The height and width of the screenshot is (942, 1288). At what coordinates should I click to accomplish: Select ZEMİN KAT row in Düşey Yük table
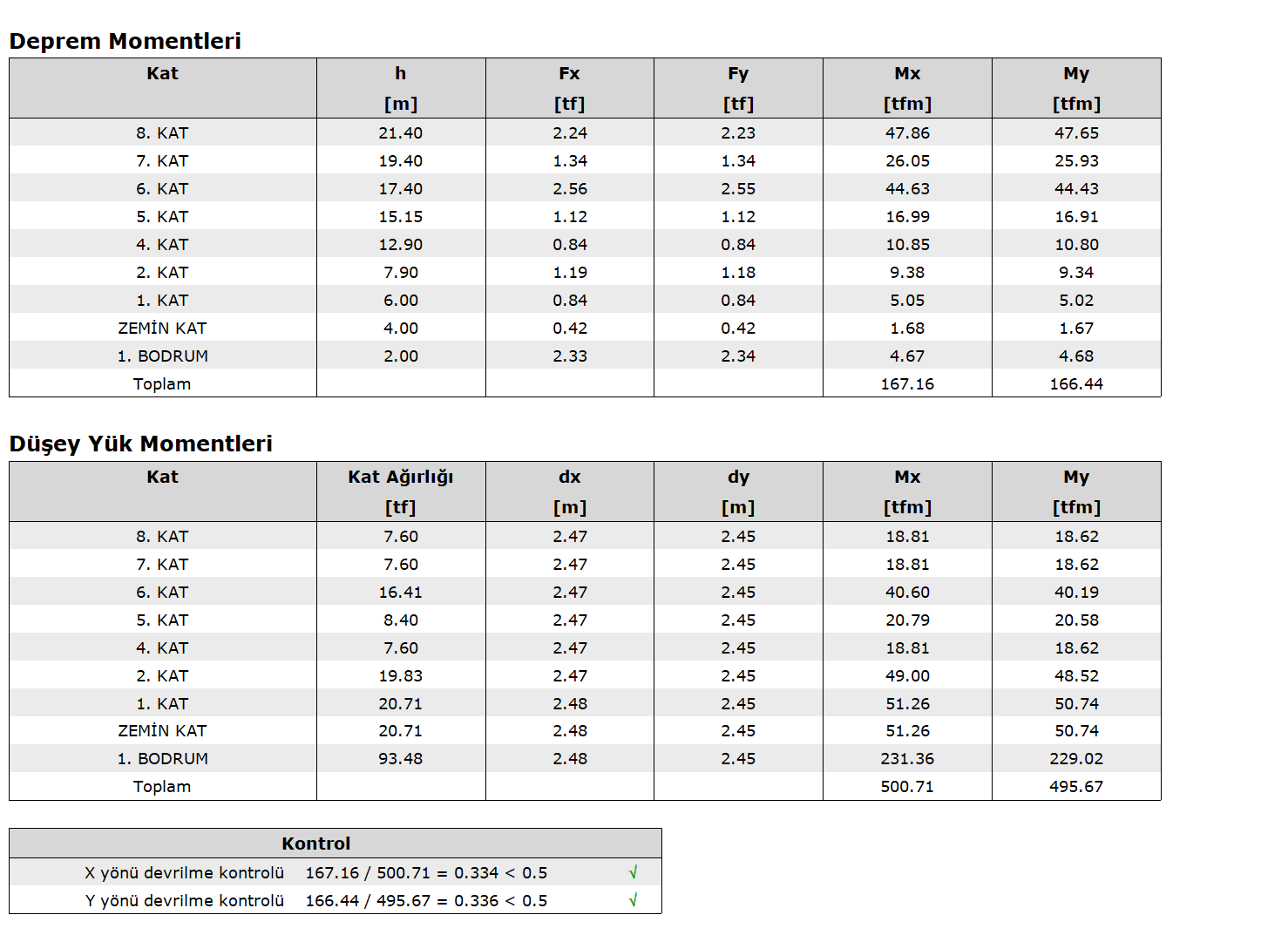coord(585,730)
